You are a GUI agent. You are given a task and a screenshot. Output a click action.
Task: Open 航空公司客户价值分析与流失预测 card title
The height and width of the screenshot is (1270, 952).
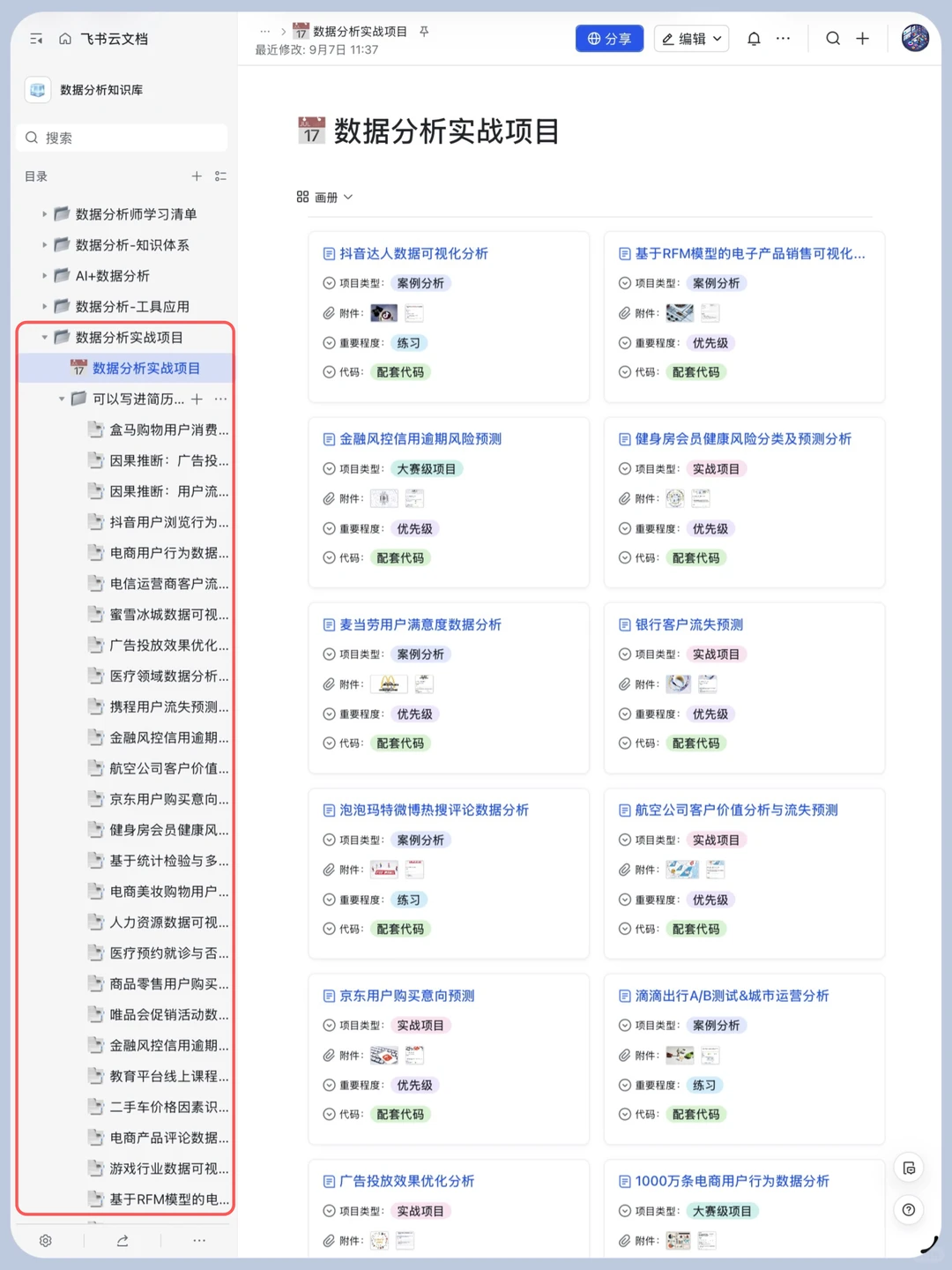736,810
